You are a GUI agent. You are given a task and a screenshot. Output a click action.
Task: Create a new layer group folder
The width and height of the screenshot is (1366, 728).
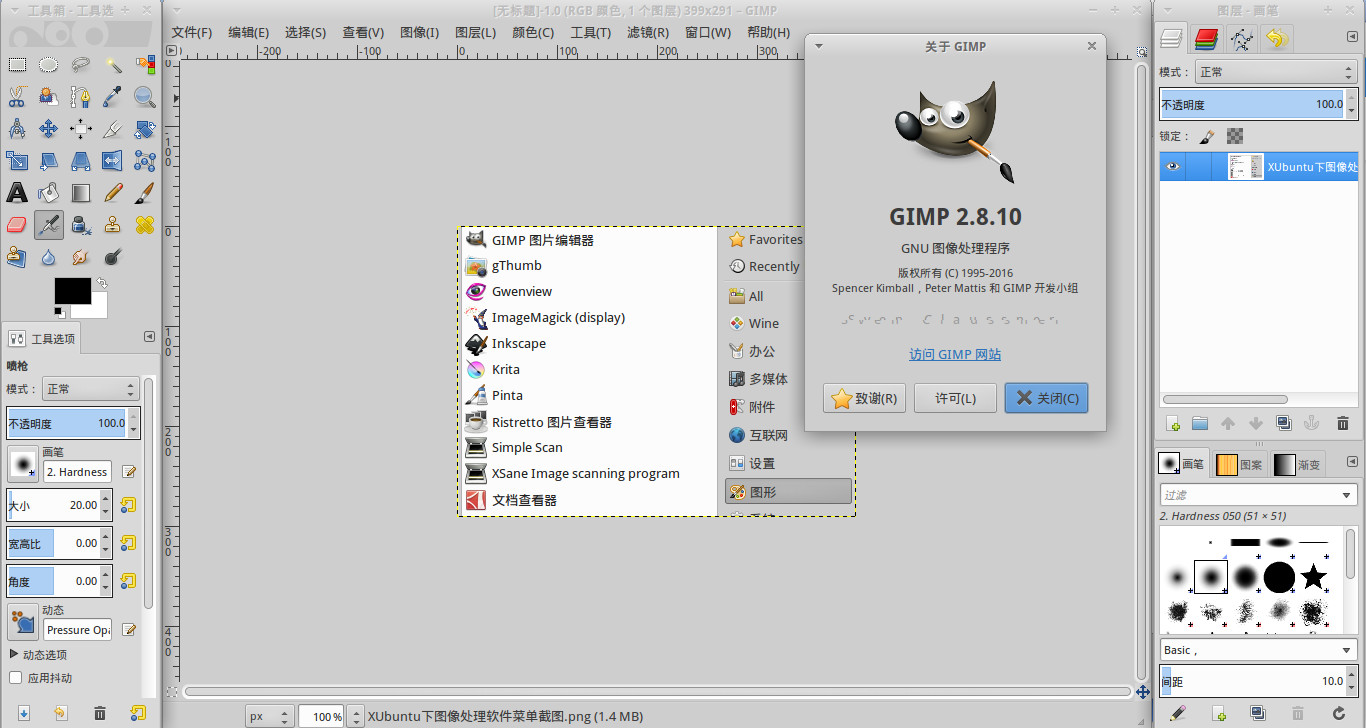point(1200,424)
